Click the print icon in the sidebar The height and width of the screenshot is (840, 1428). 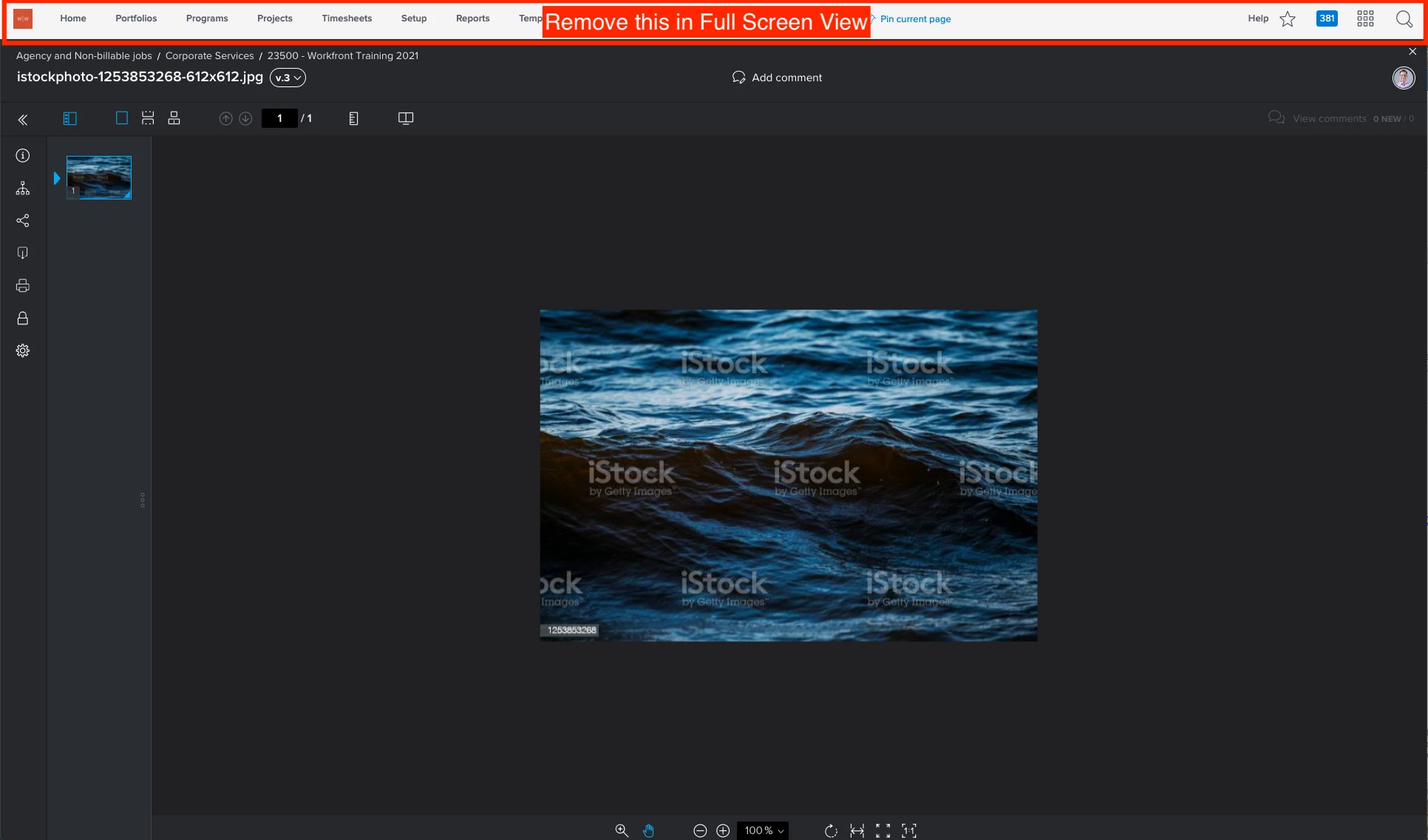coord(23,286)
